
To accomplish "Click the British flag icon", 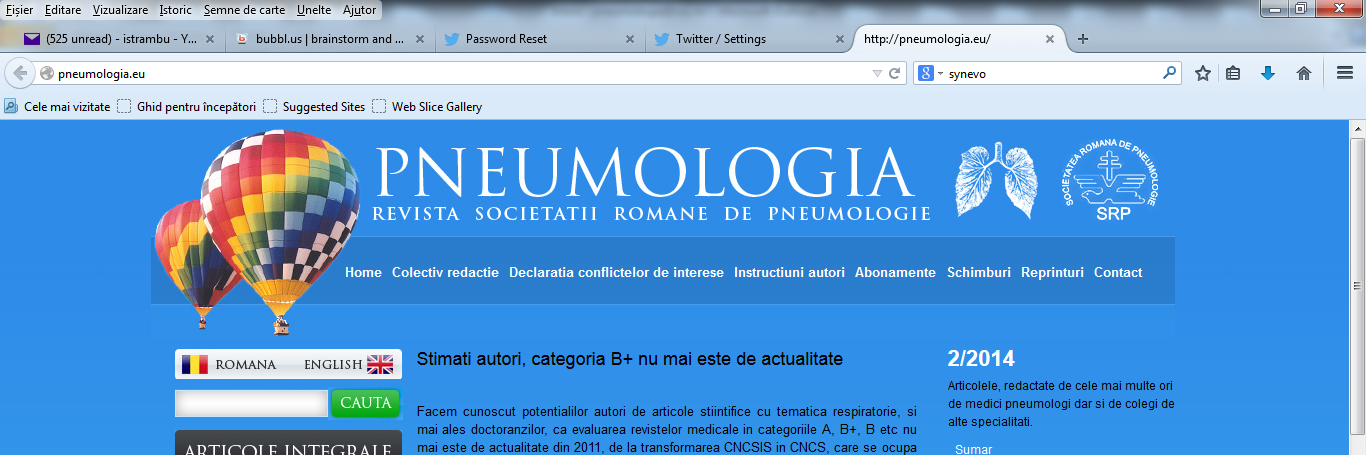I will [380, 364].
